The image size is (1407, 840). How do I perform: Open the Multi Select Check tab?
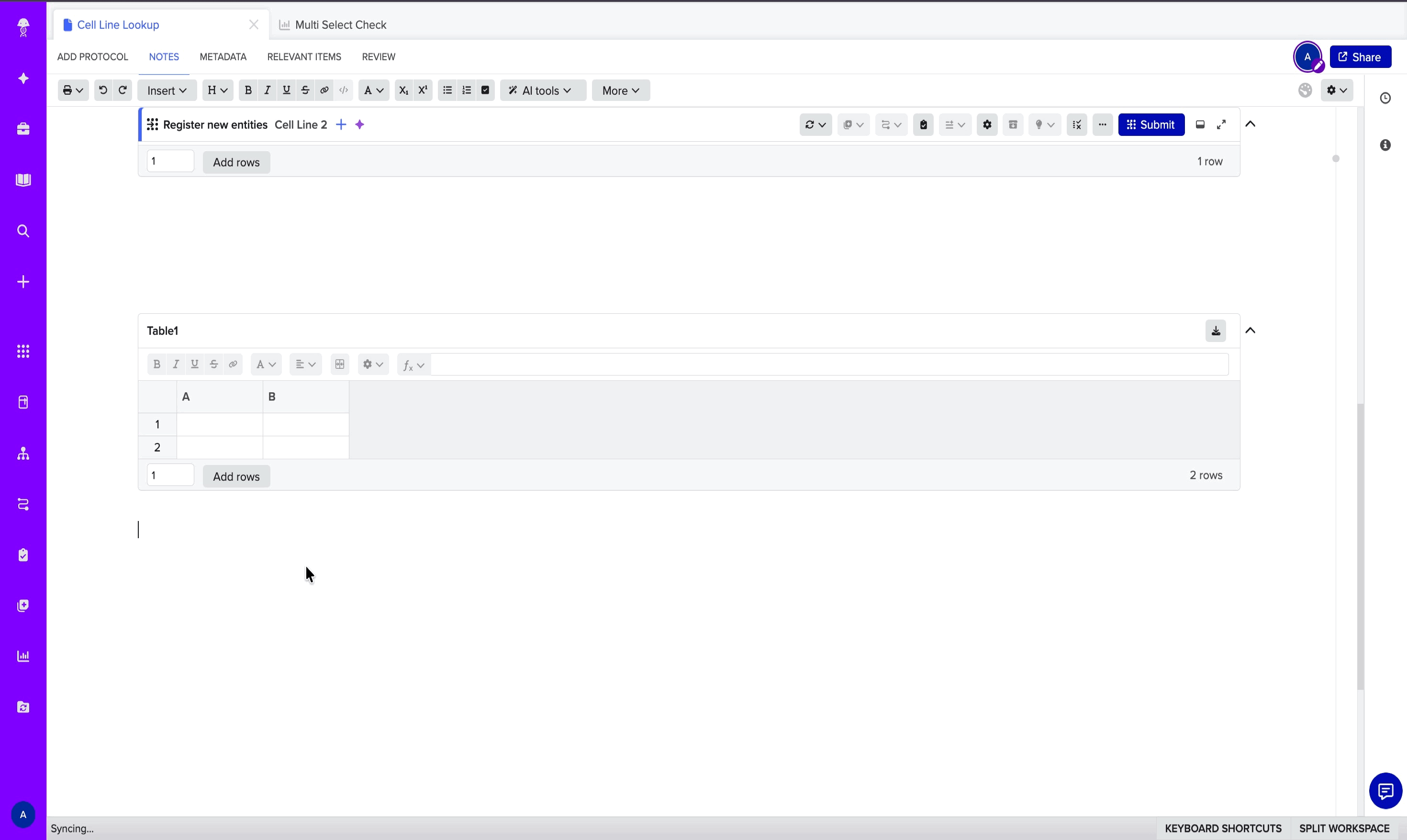(x=340, y=24)
